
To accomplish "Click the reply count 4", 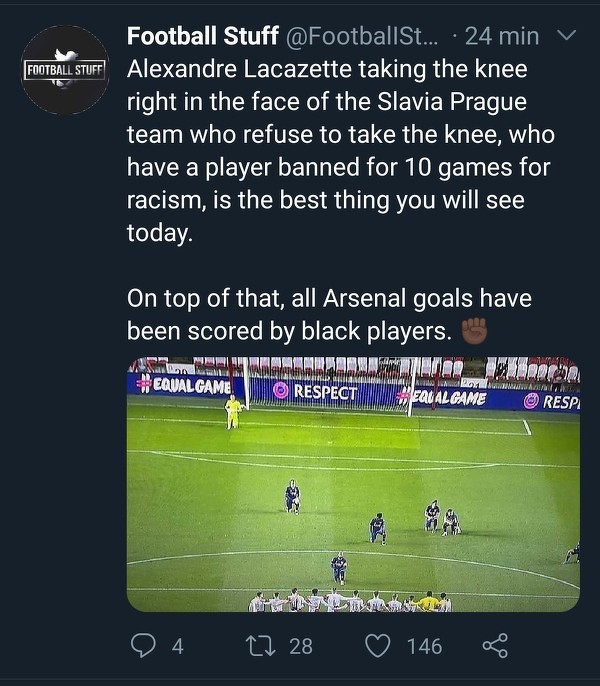I will pos(177,647).
